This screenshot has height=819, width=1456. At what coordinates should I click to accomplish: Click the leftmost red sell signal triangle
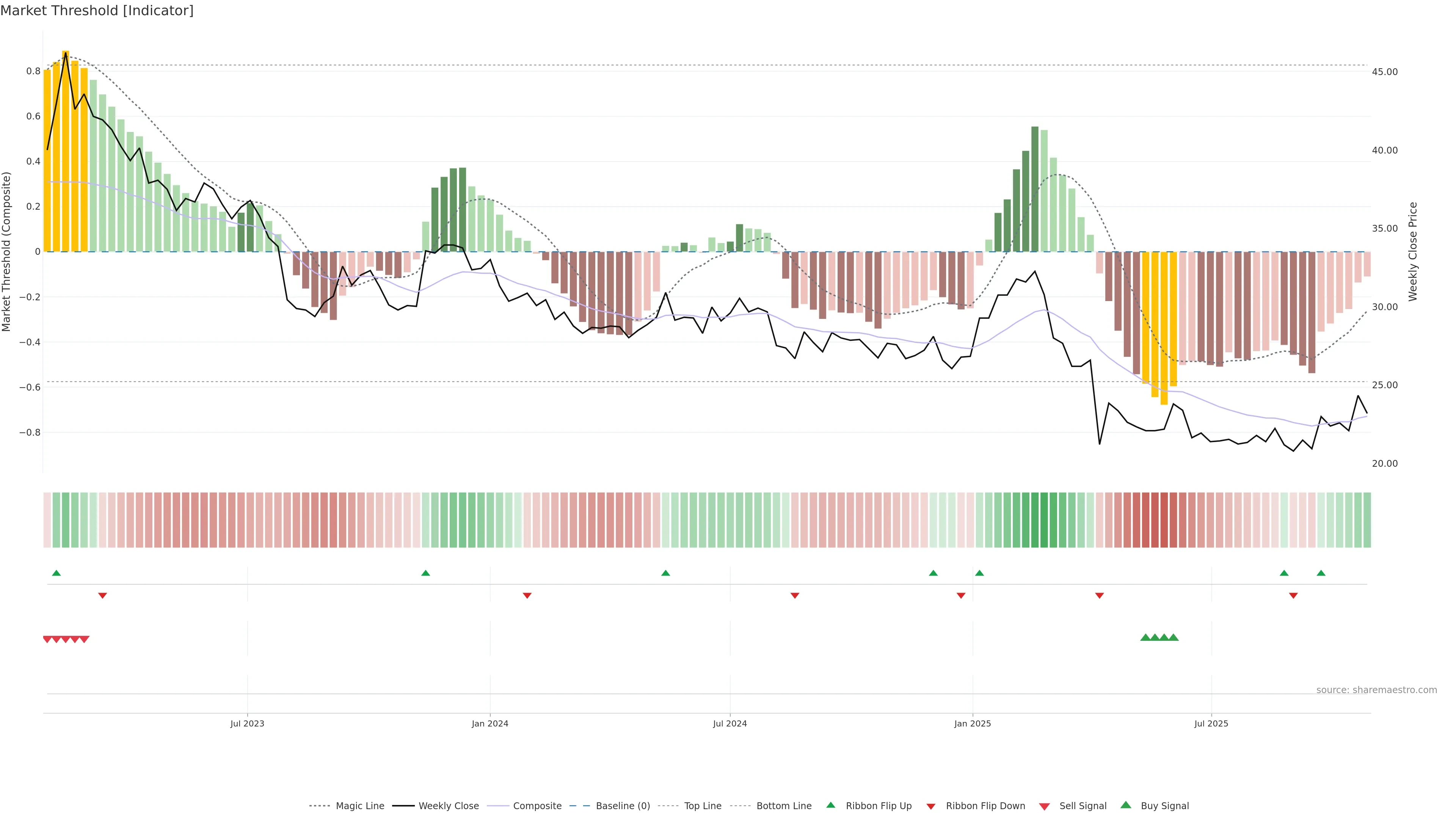pos(47,639)
